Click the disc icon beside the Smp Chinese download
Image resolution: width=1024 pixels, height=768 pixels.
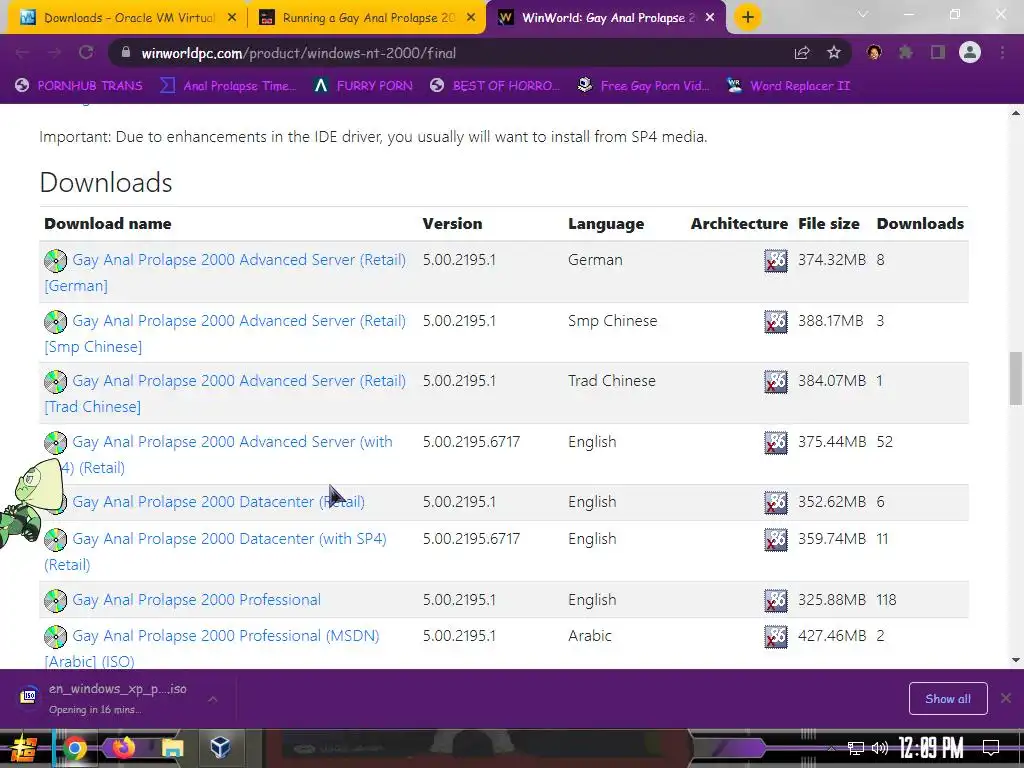coord(56,321)
